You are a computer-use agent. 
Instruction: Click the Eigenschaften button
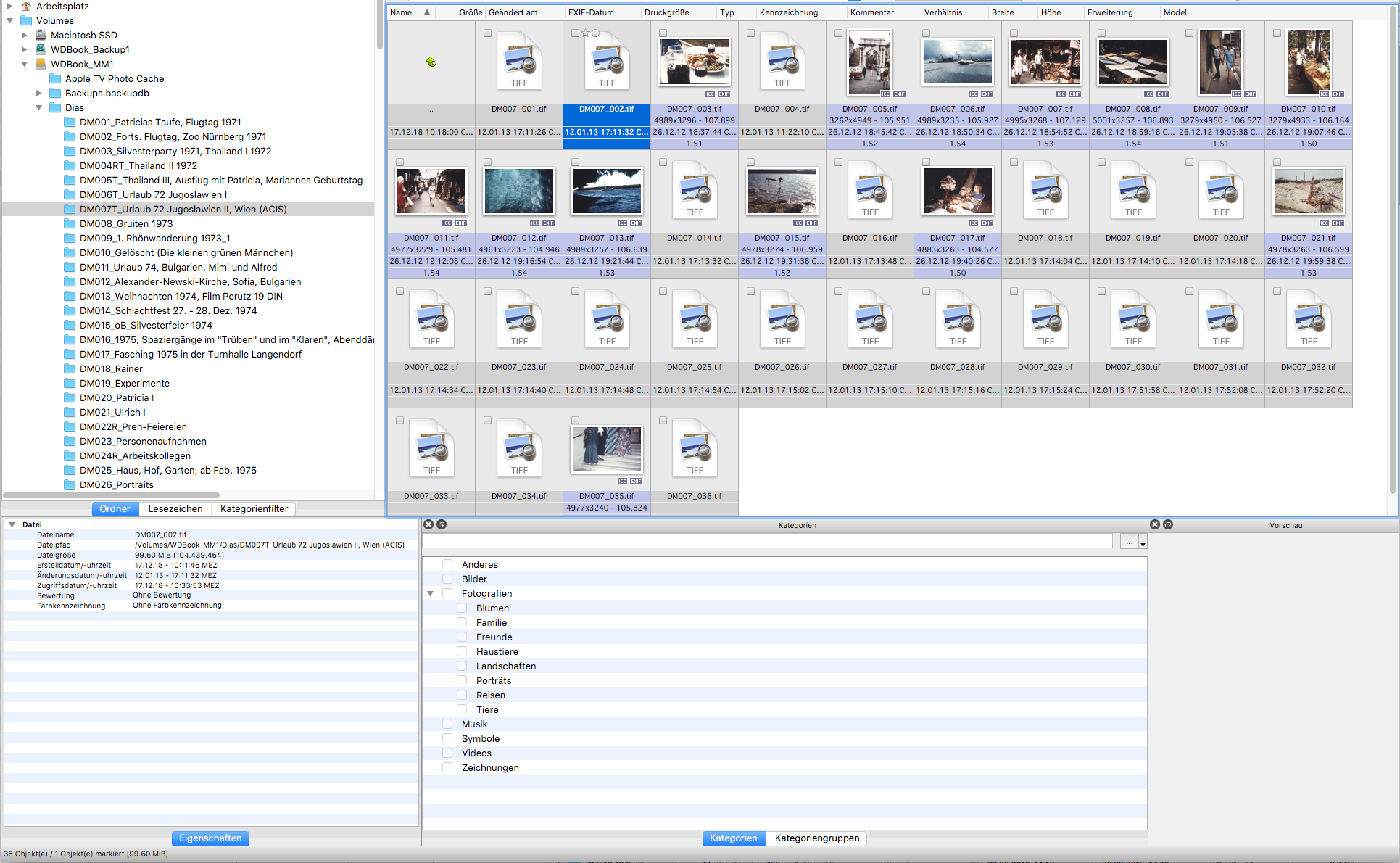click(x=210, y=838)
